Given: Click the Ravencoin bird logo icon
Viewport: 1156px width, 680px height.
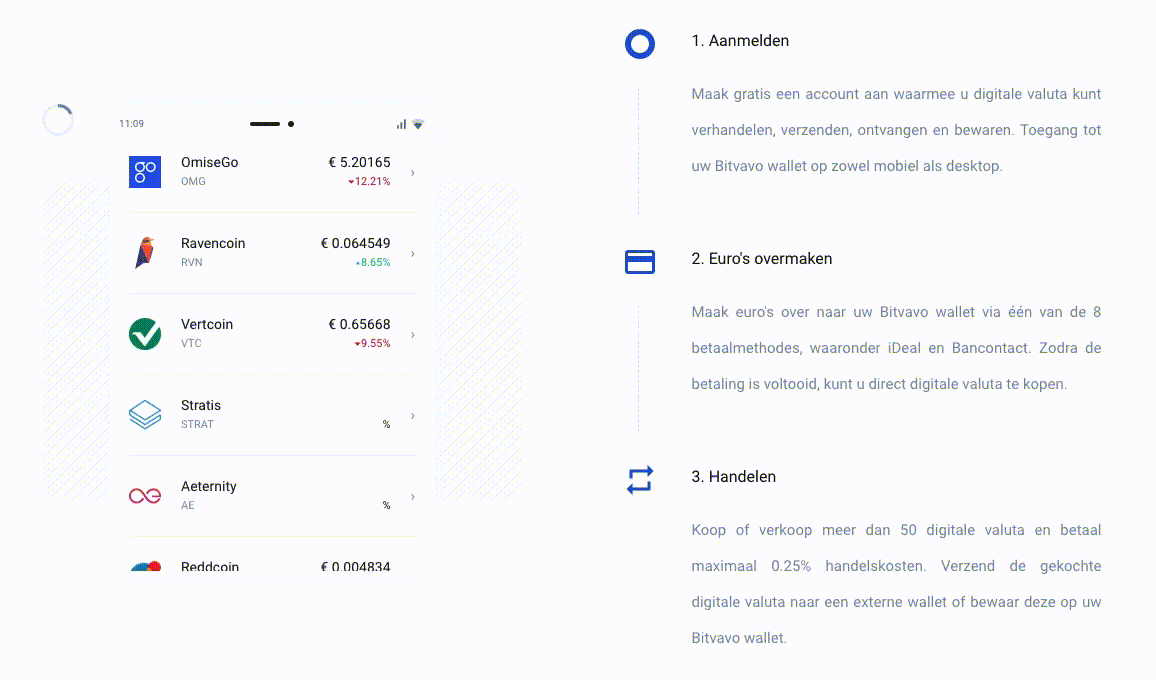Looking at the screenshot, I should [145, 253].
